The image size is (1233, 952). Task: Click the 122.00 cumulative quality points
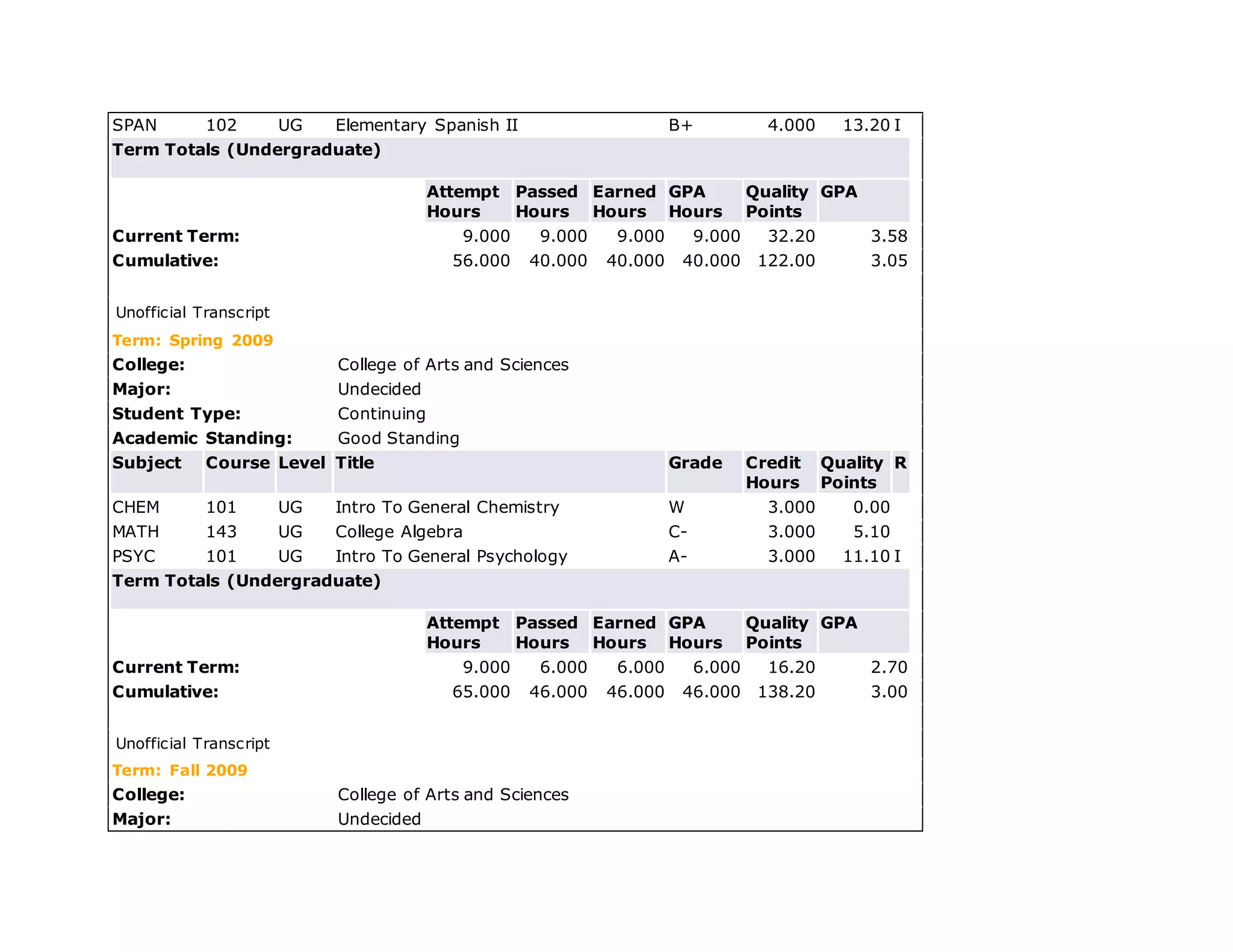(786, 261)
